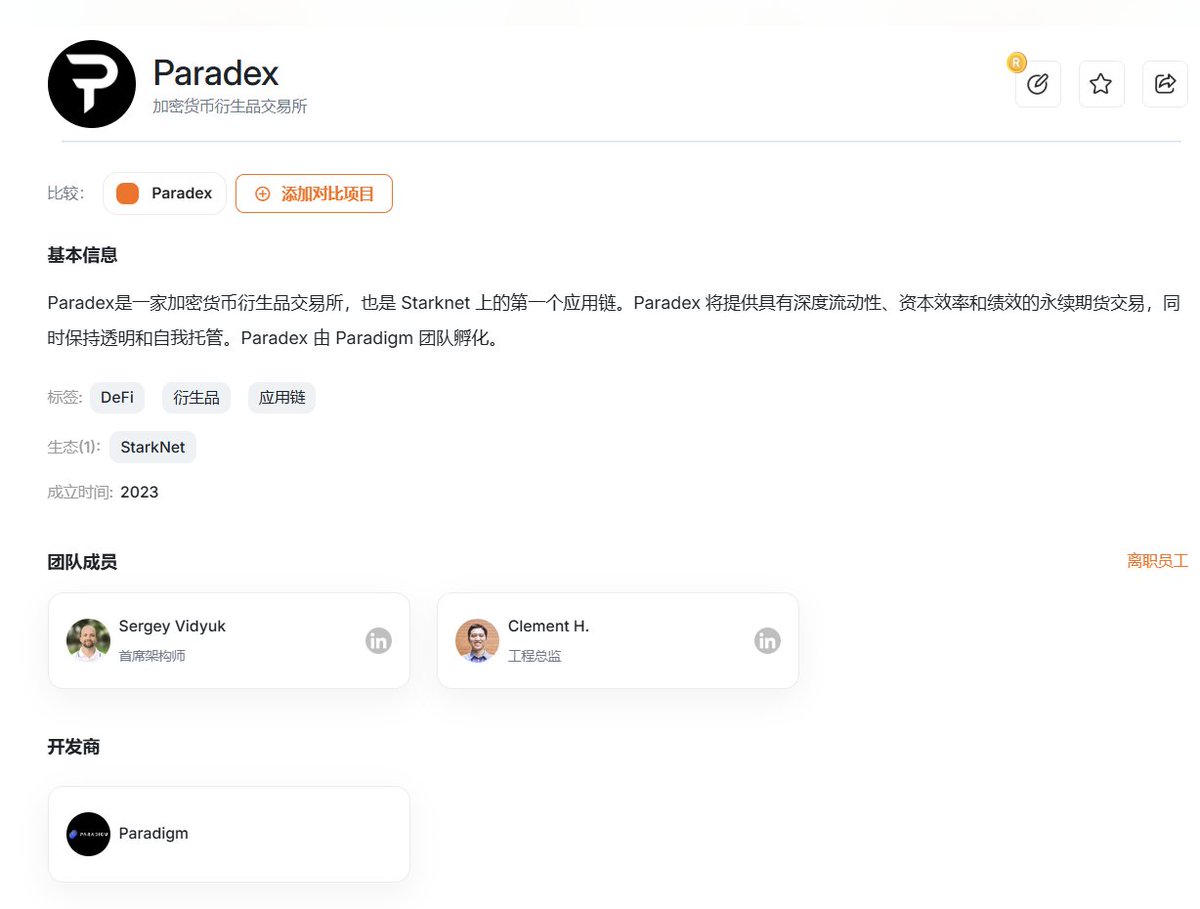
Task: Click the 团队成员 heading
Action: tap(82, 562)
